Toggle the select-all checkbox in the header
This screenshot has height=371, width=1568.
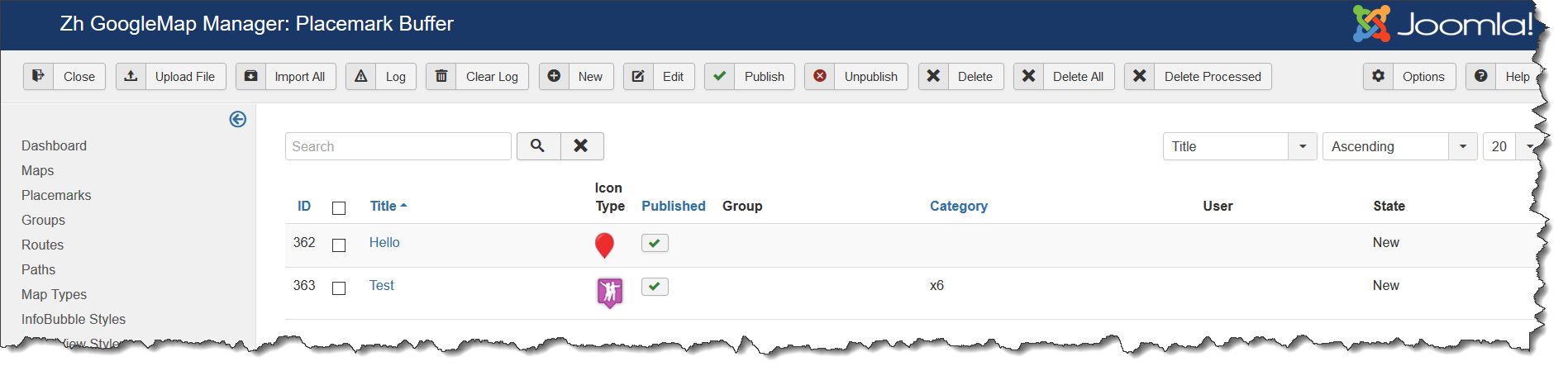click(339, 208)
